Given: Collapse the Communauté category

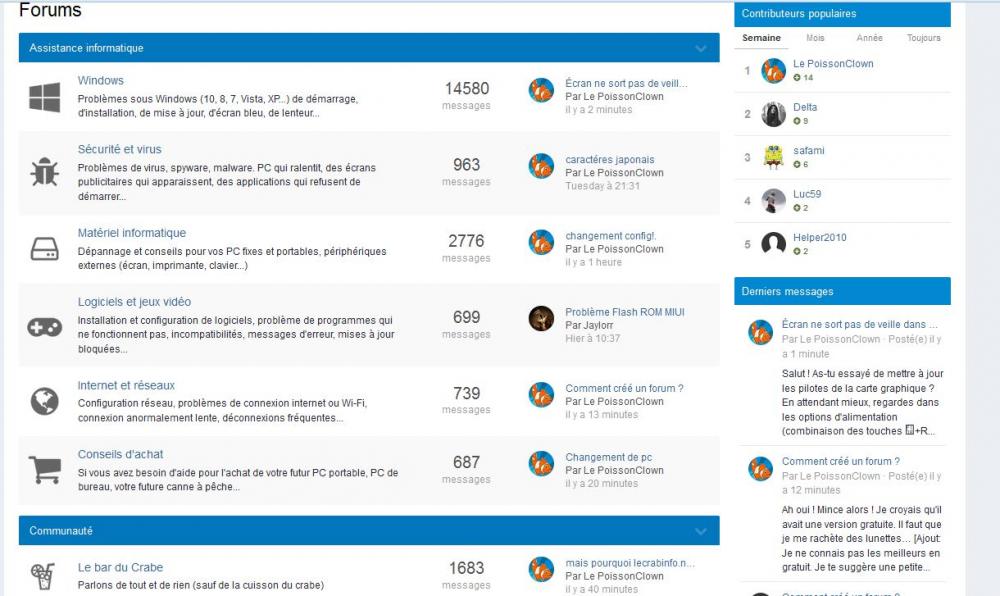Looking at the screenshot, I should click(x=701, y=531).
